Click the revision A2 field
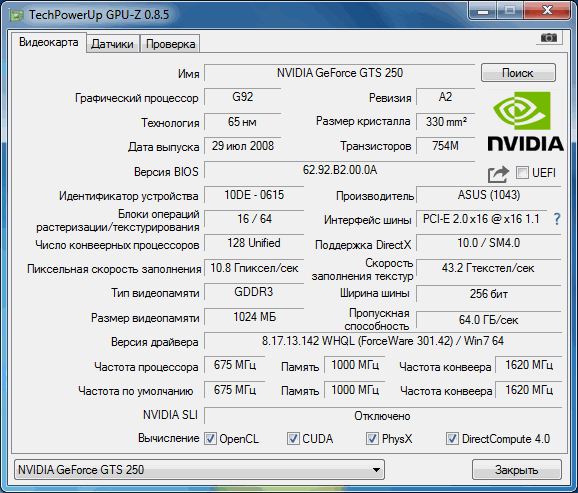The width and height of the screenshot is (578, 493). pos(445,97)
